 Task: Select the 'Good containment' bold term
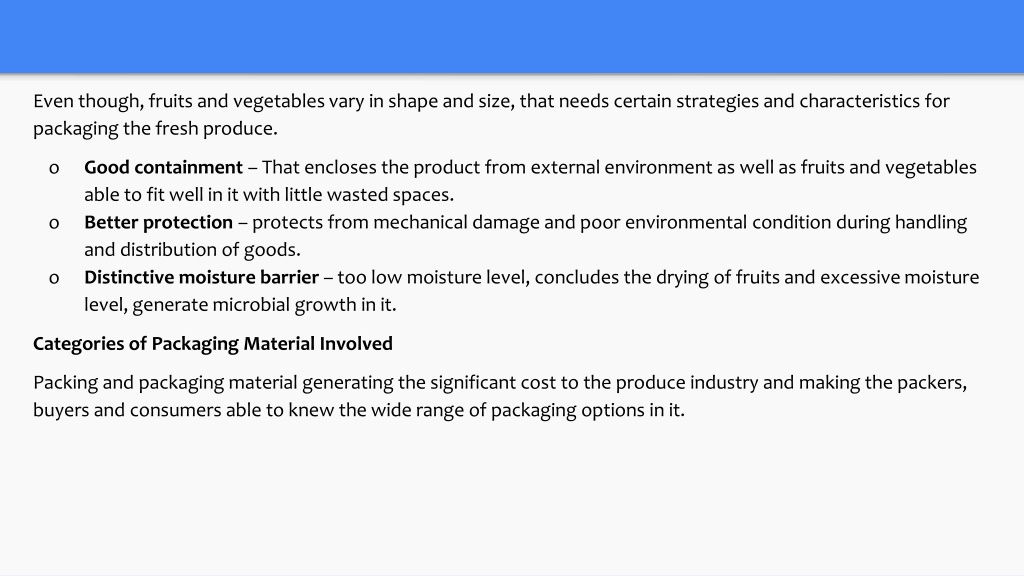coord(163,167)
